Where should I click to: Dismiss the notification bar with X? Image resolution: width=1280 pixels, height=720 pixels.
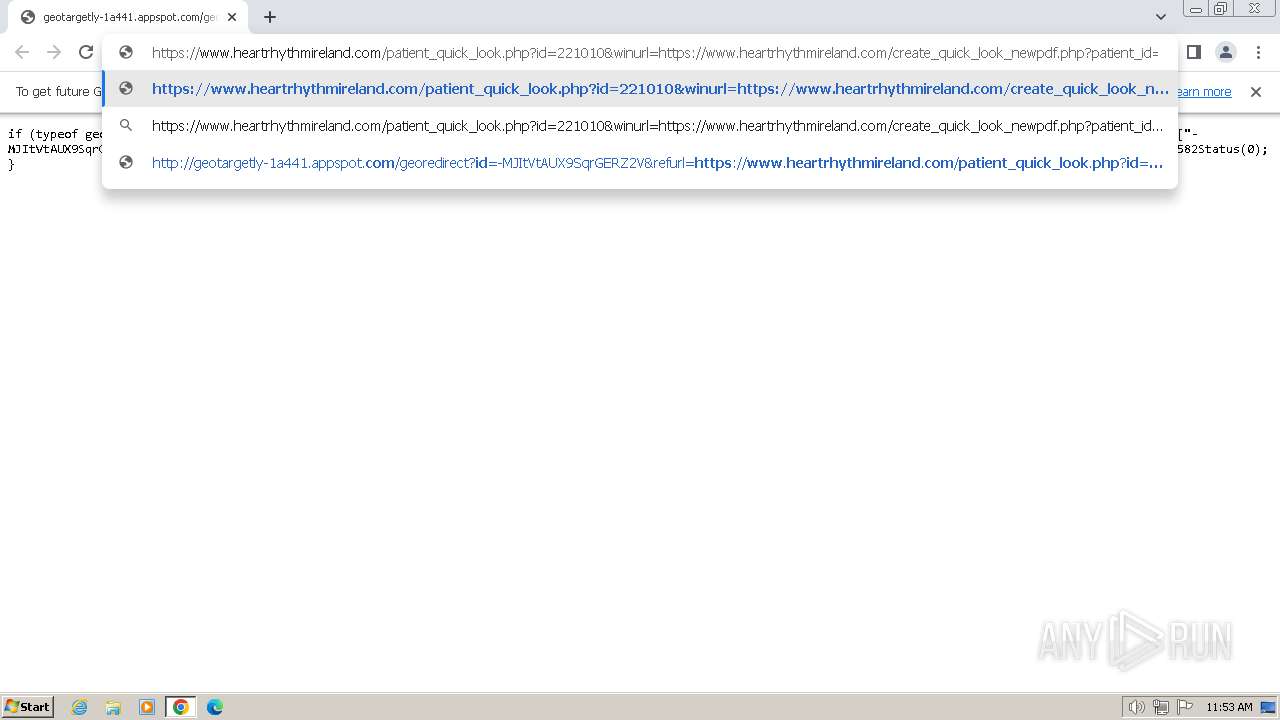coord(1256,92)
